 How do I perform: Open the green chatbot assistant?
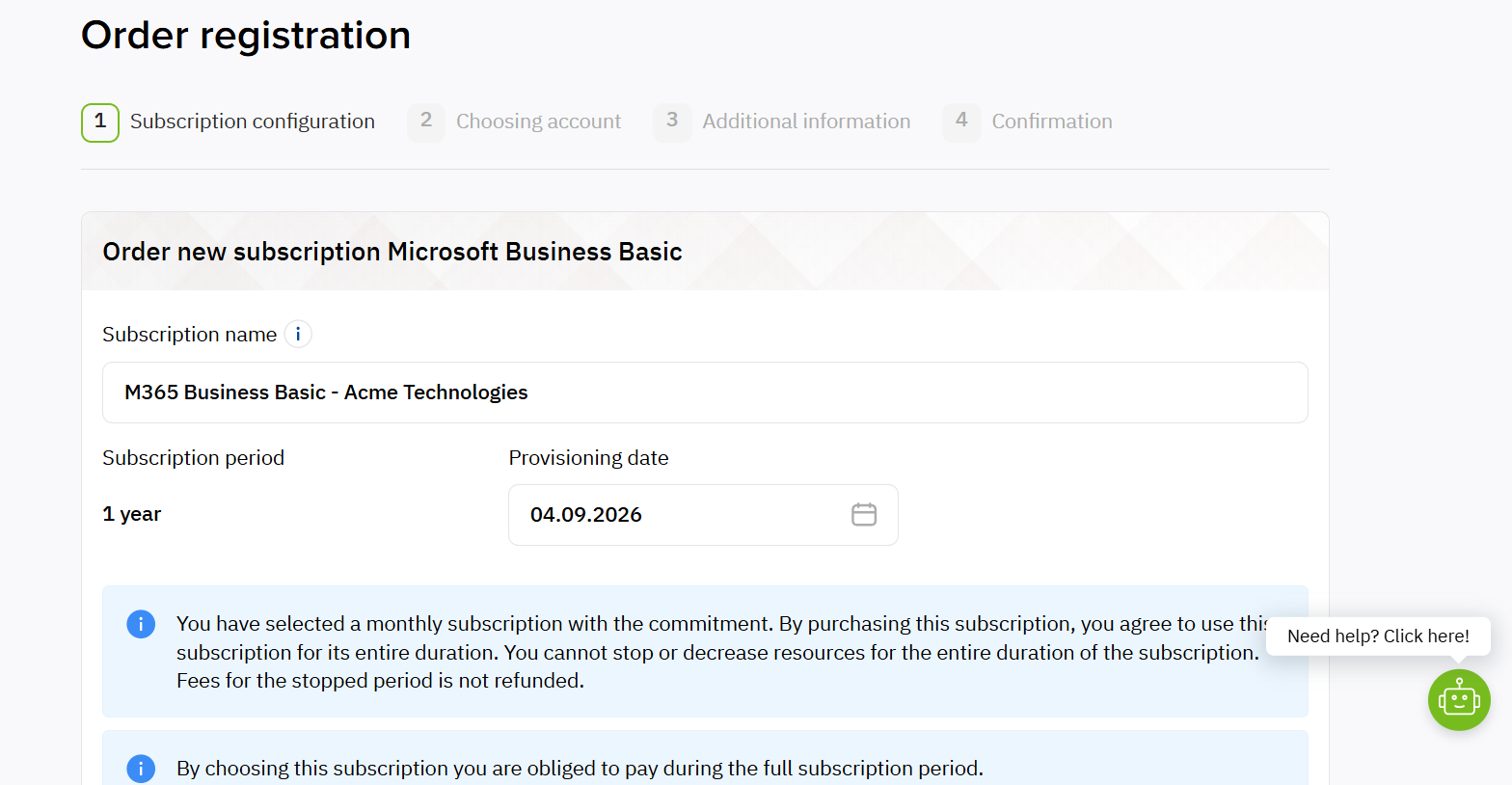pos(1459,699)
